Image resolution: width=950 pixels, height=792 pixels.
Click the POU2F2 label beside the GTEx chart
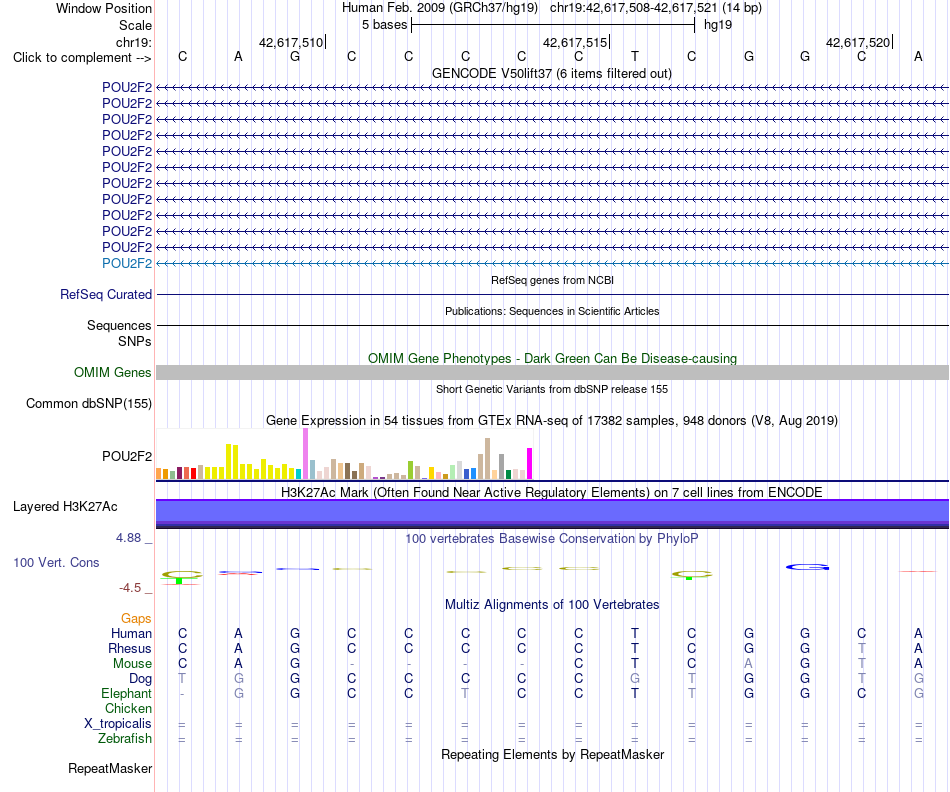(127, 456)
